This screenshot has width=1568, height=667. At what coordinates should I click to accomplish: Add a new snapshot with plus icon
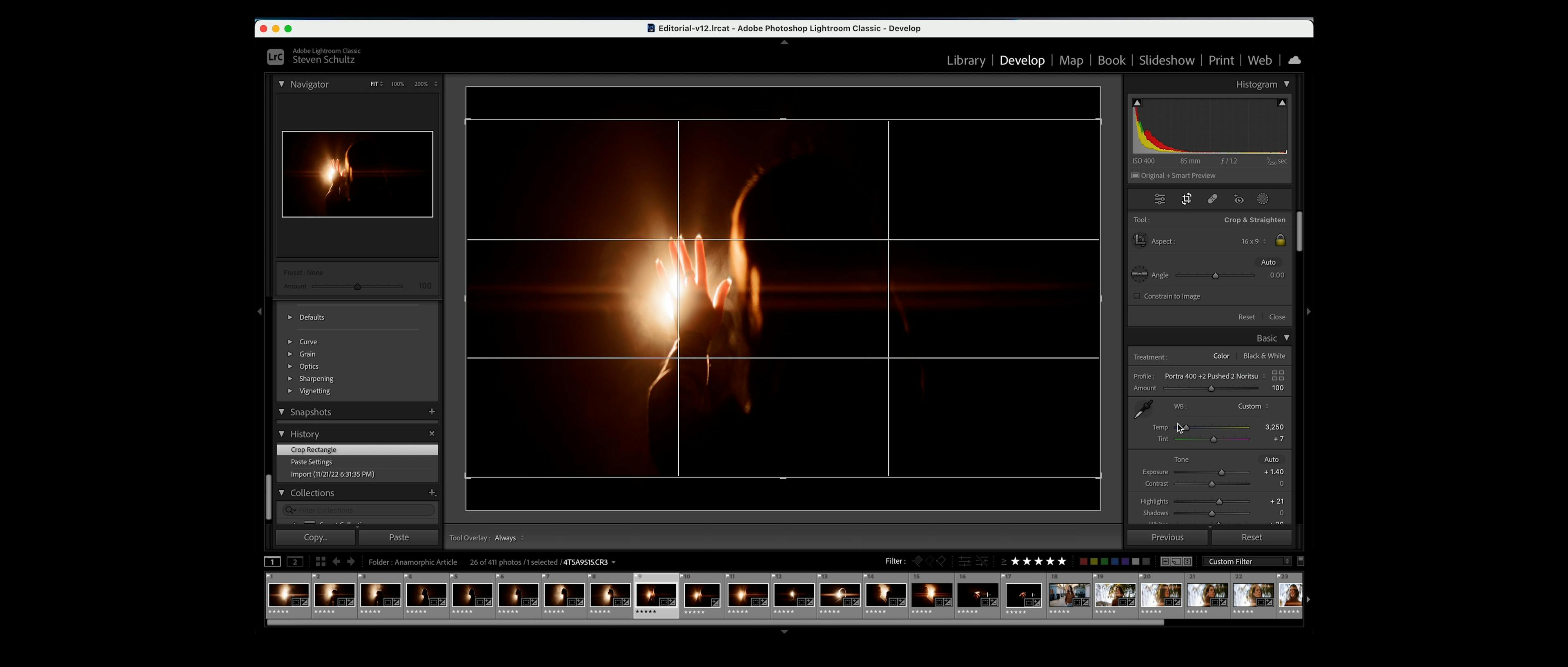point(432,411)
